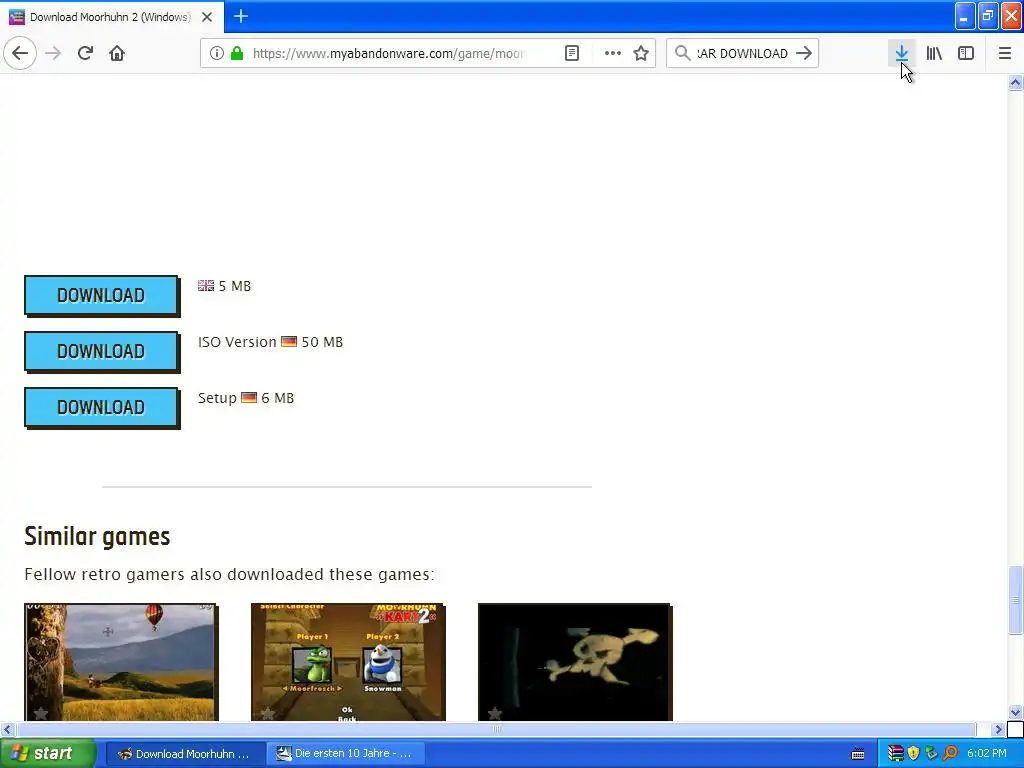Open the Windows start menu
This screenshot has width=1024, height=768.
point(47,754)
